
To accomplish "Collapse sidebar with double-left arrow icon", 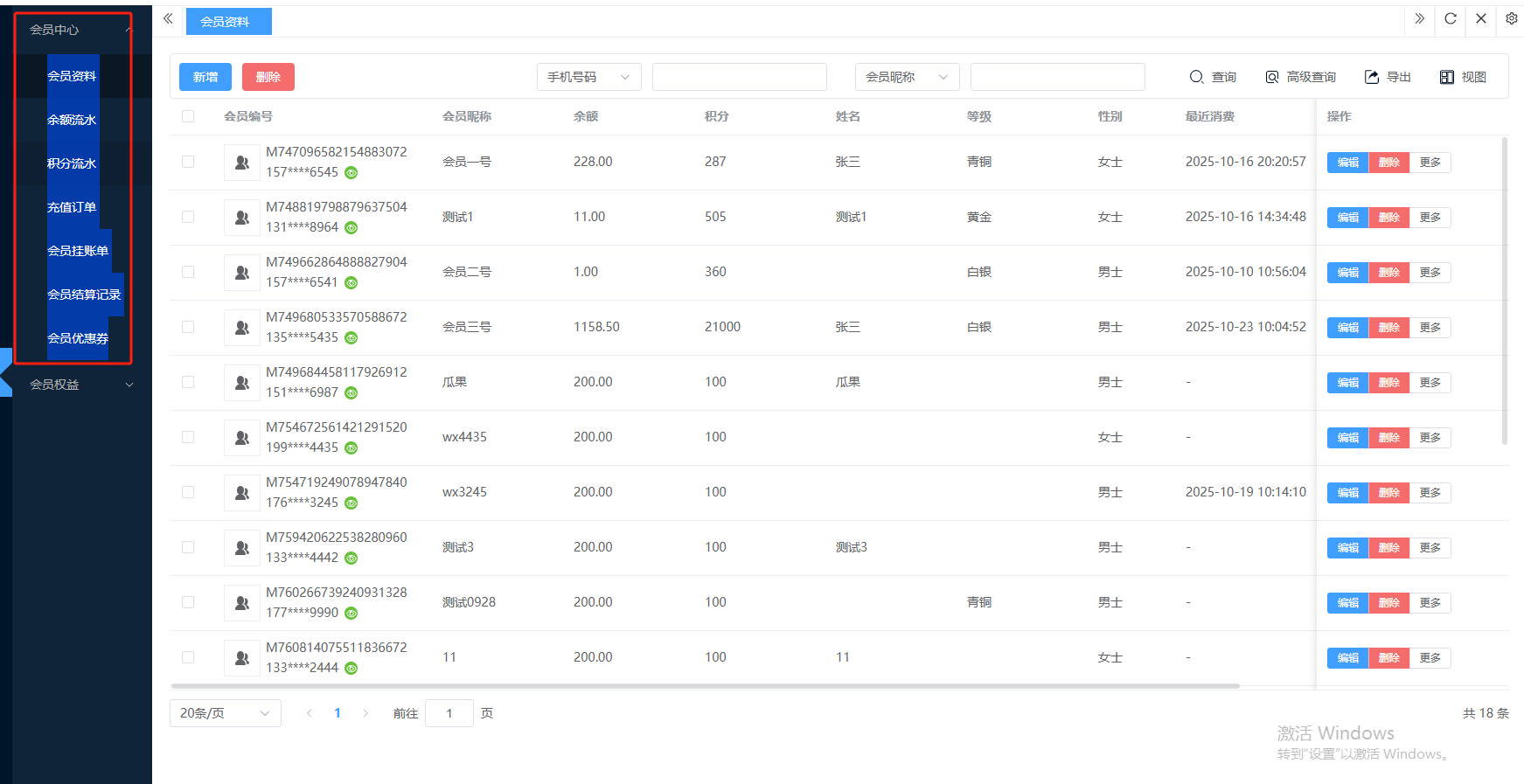I will tap(168, 18).
